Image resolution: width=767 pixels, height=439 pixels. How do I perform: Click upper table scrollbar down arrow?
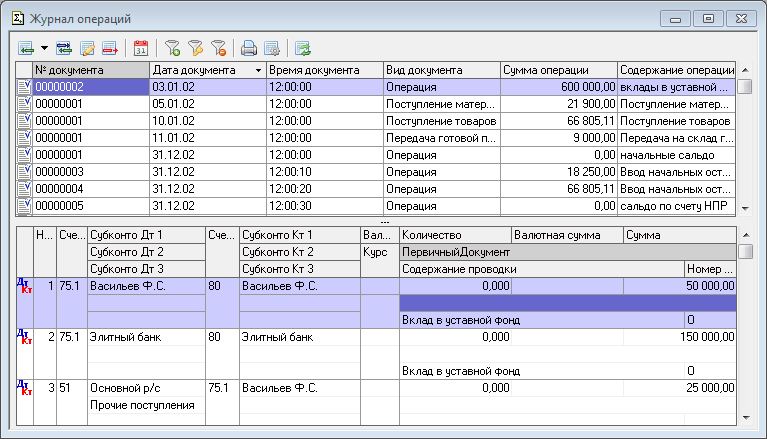(x=744, y=206)
